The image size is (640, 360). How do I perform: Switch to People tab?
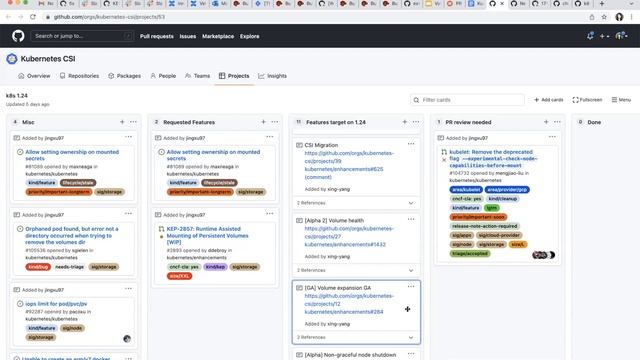coord(163,76)
